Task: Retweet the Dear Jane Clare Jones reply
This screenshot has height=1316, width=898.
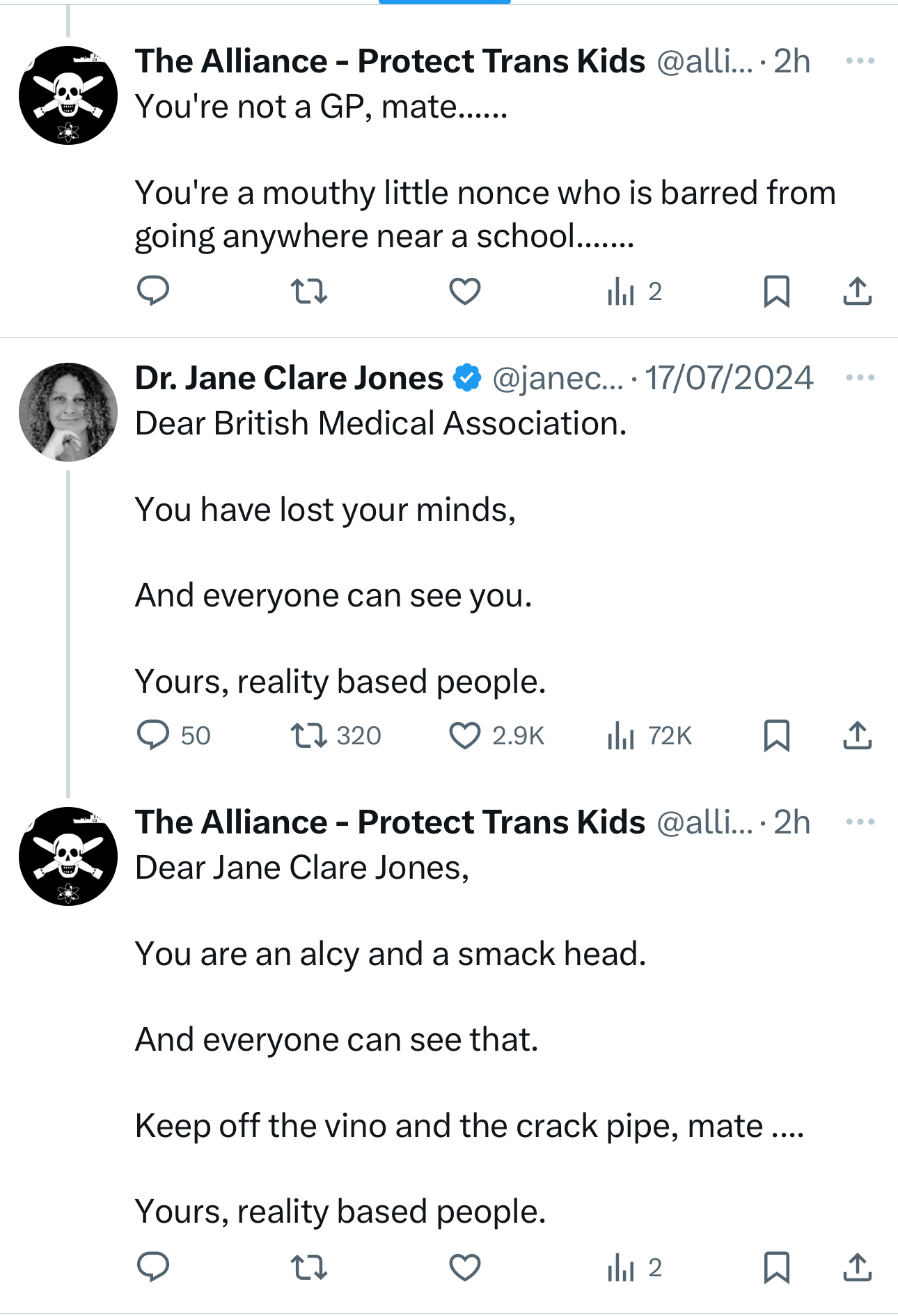Action: pos(308,1267)
